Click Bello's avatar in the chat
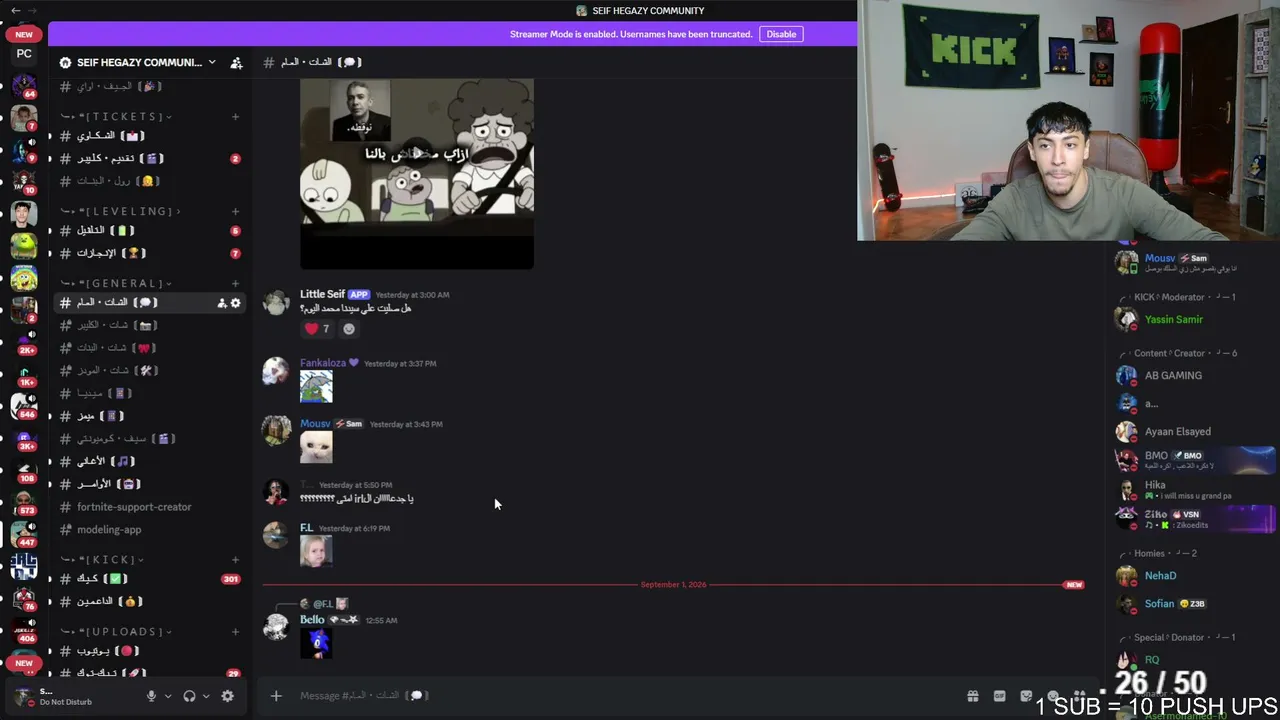The height and width of the screenshot is (720, 1280). (275, 628)
